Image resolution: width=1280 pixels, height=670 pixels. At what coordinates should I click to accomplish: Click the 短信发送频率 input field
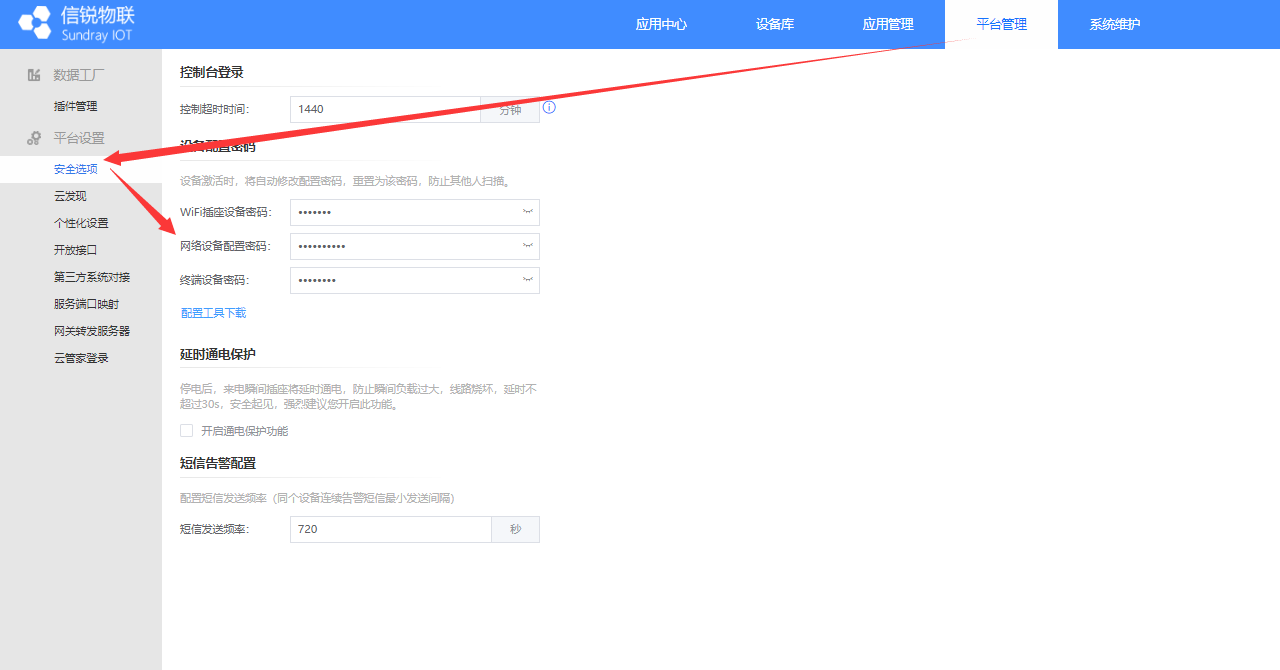391,529
